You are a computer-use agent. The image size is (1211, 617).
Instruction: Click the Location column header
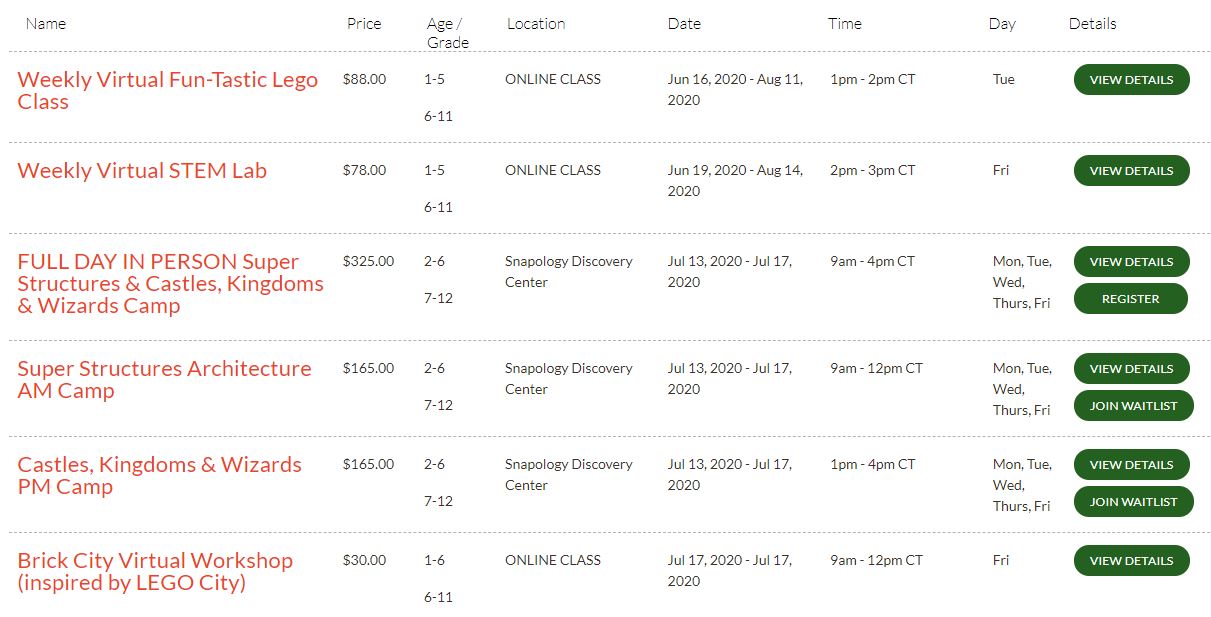[x=536, y=23]
